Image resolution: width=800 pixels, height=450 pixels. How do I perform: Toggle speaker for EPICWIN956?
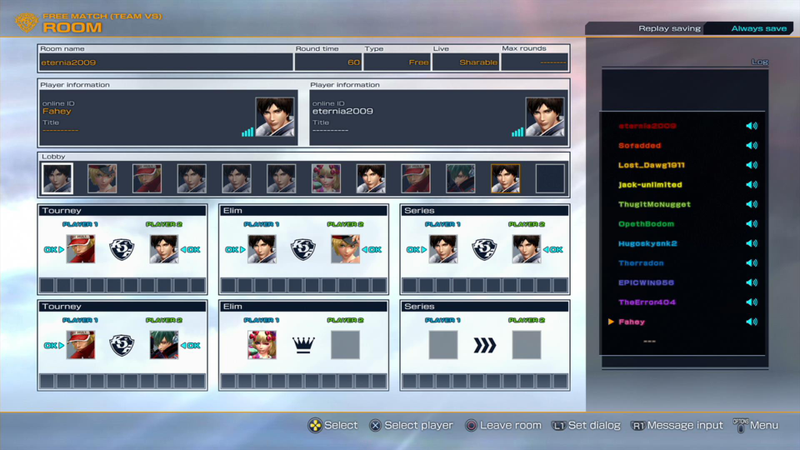(x=752, y=283)
